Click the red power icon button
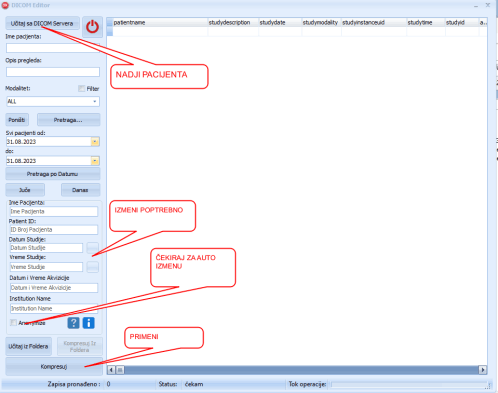Viewport: 498px width, 393px height. [92, 27]
